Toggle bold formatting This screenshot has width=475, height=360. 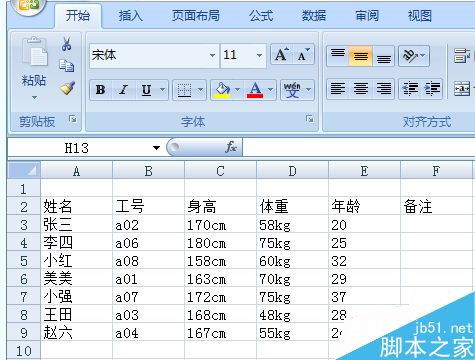point(100,90)
